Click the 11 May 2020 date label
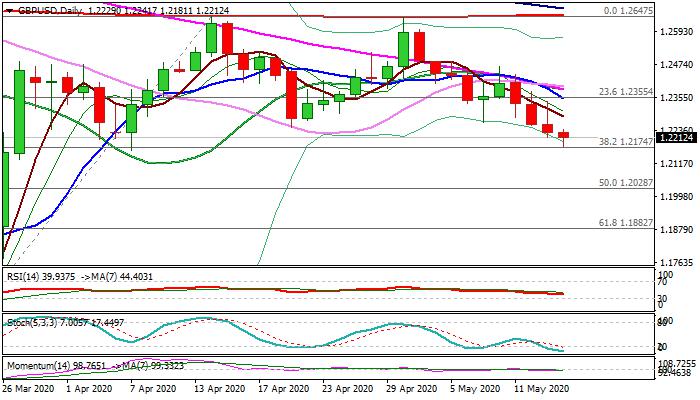The image size is (700, 400). click(542, 389)
